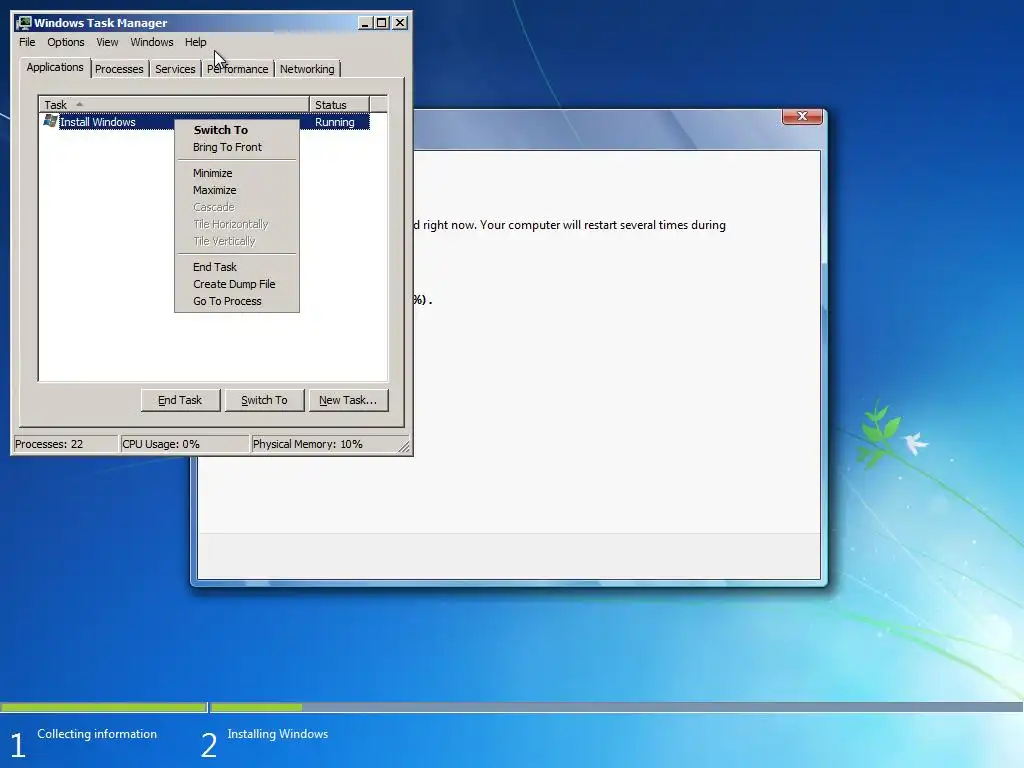Sort by the Status column header
1024x768 pixels.
coord(340,104)
